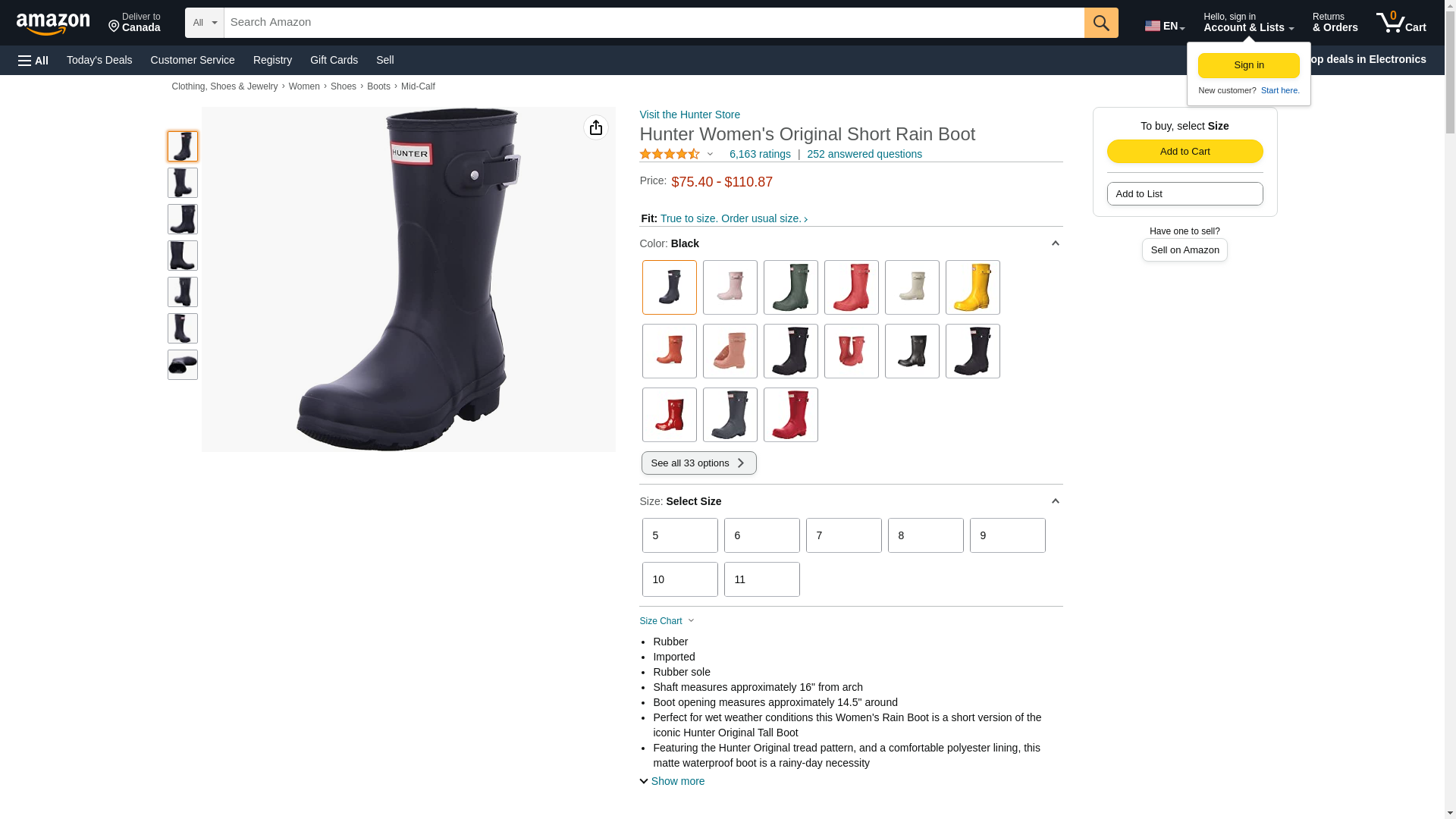Screen dimensions: 1456x819
Task: Open the 252 answered questions link
Action: pos(864,154)
